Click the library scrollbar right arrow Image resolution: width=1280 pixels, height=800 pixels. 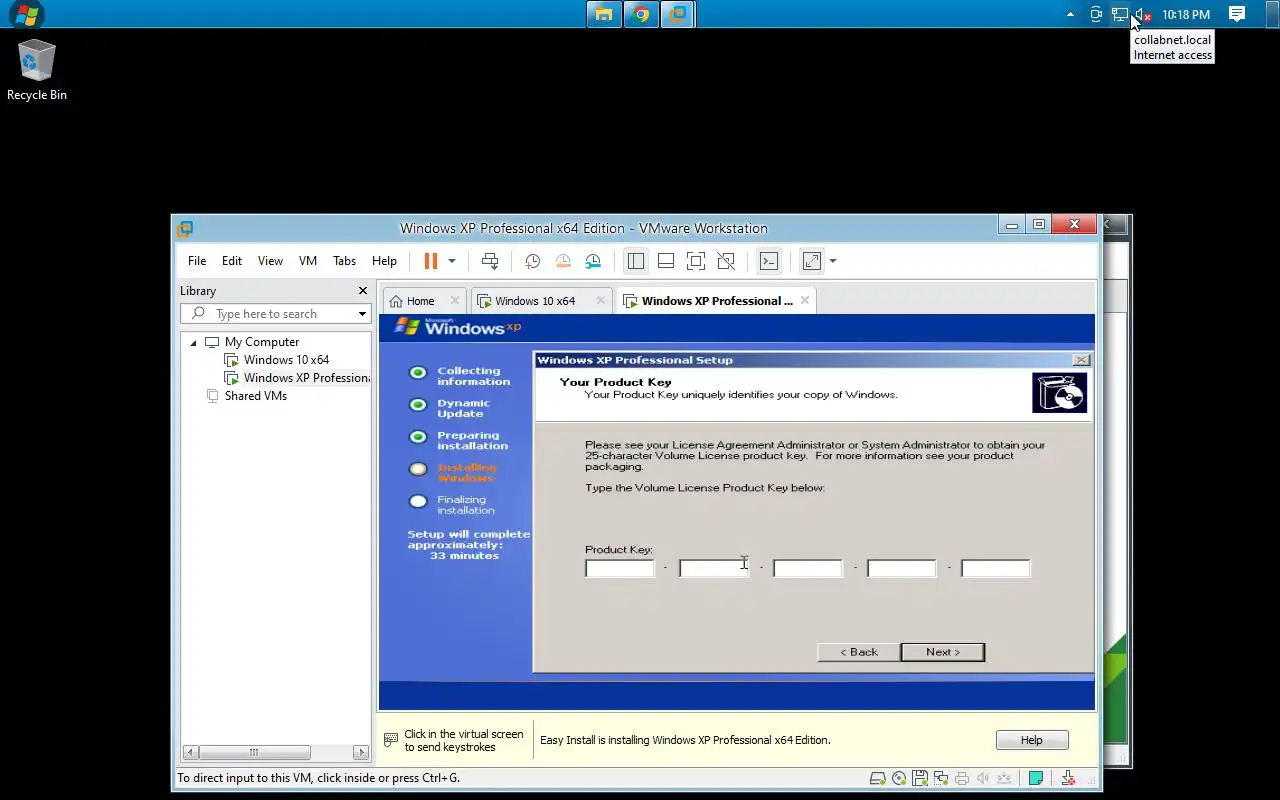pyautogui.click(x=362, y=752)
